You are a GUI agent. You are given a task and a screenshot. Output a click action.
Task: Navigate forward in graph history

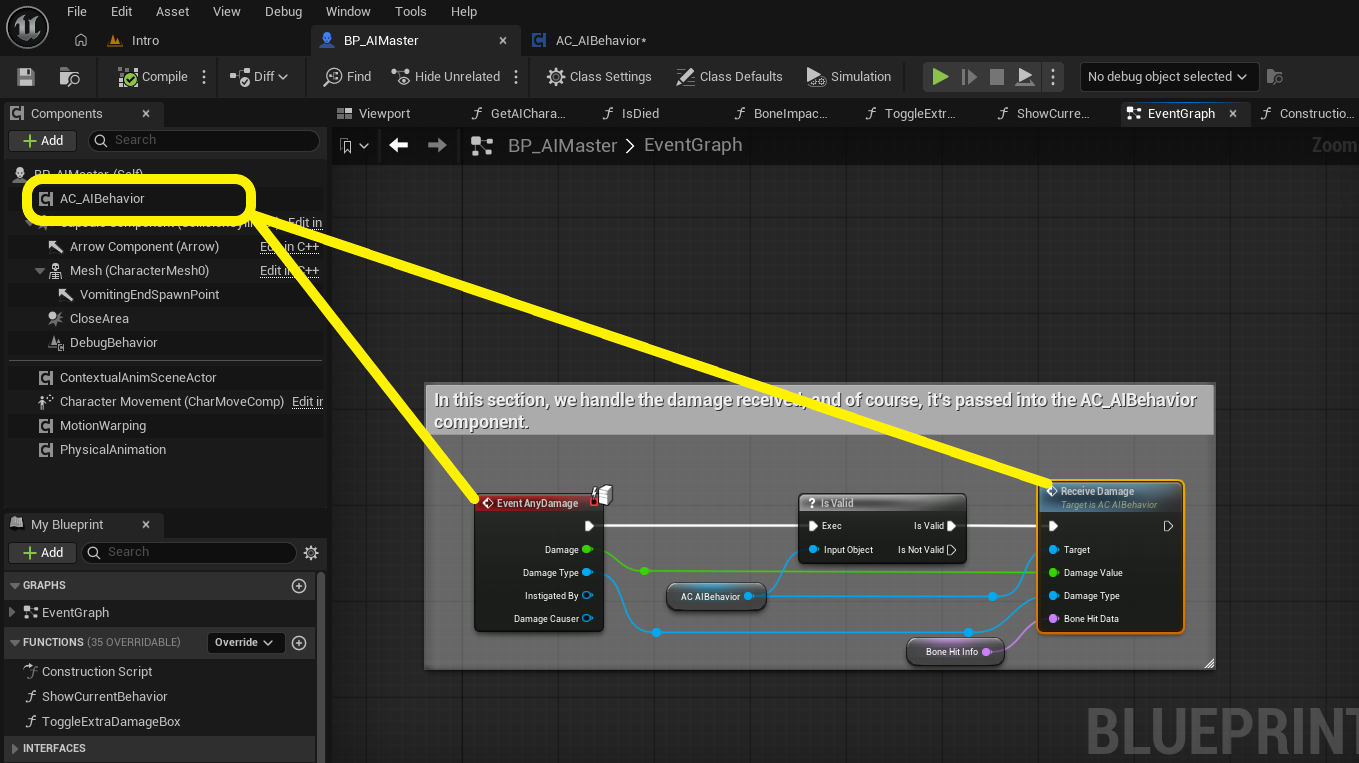tap(437, 146)
